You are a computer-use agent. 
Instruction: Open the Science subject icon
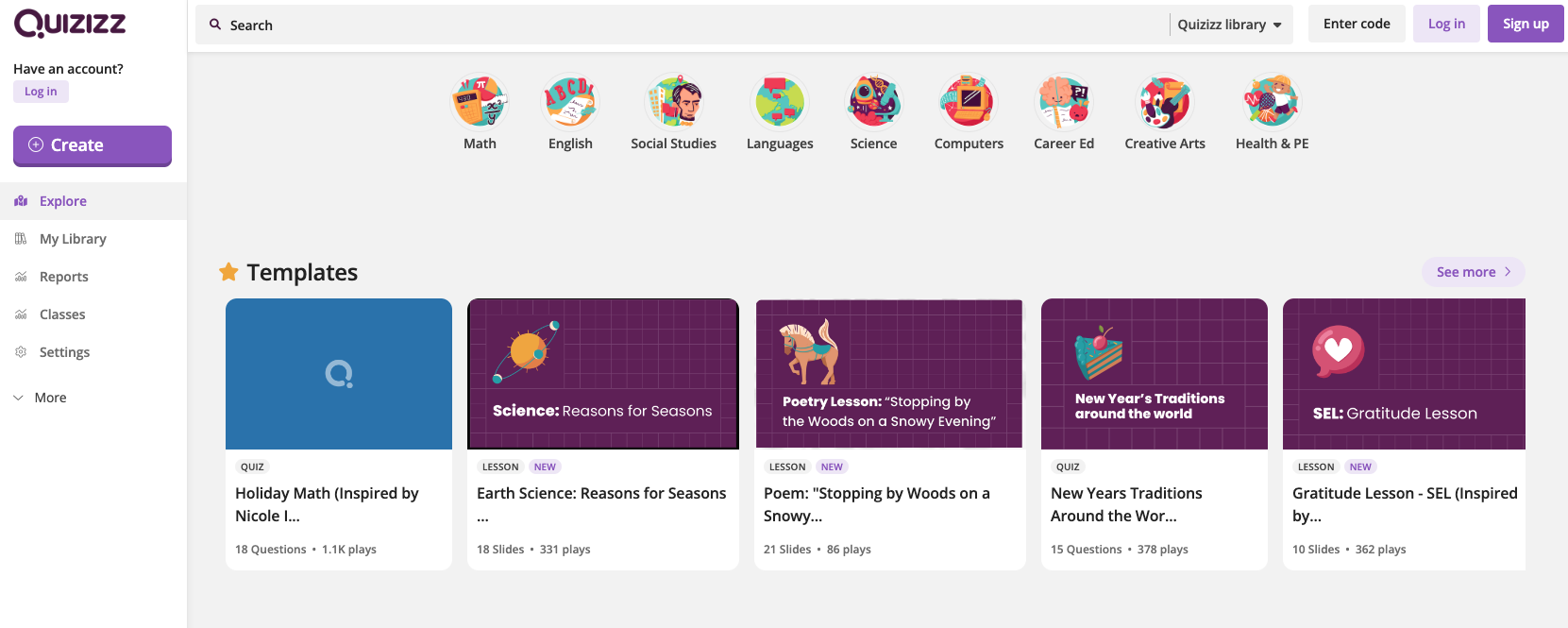pyautogui.click(x=874, y=102)
